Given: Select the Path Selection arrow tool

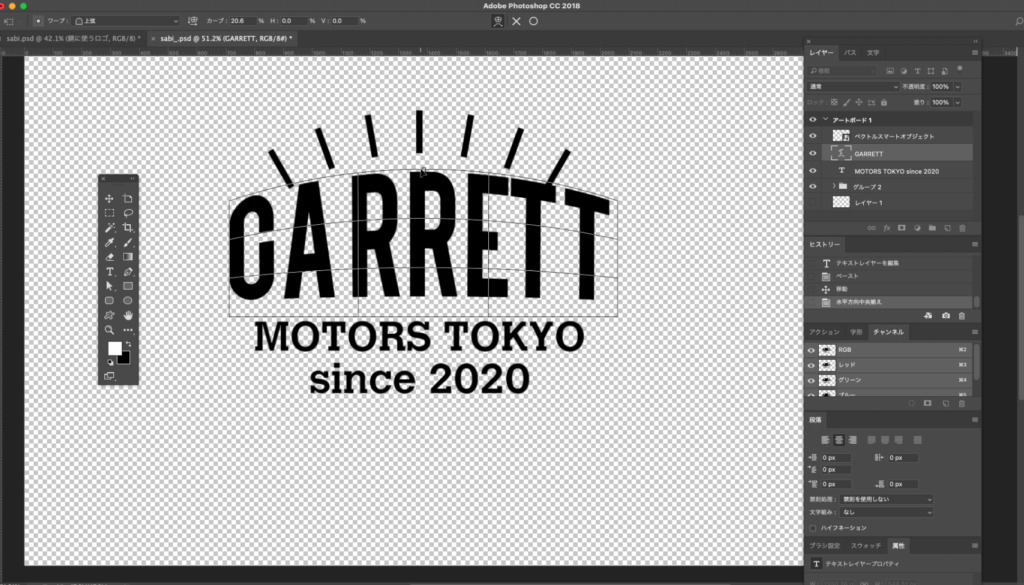Looking at the screenshot, I should pyautogui.click(x=109, y=286).
